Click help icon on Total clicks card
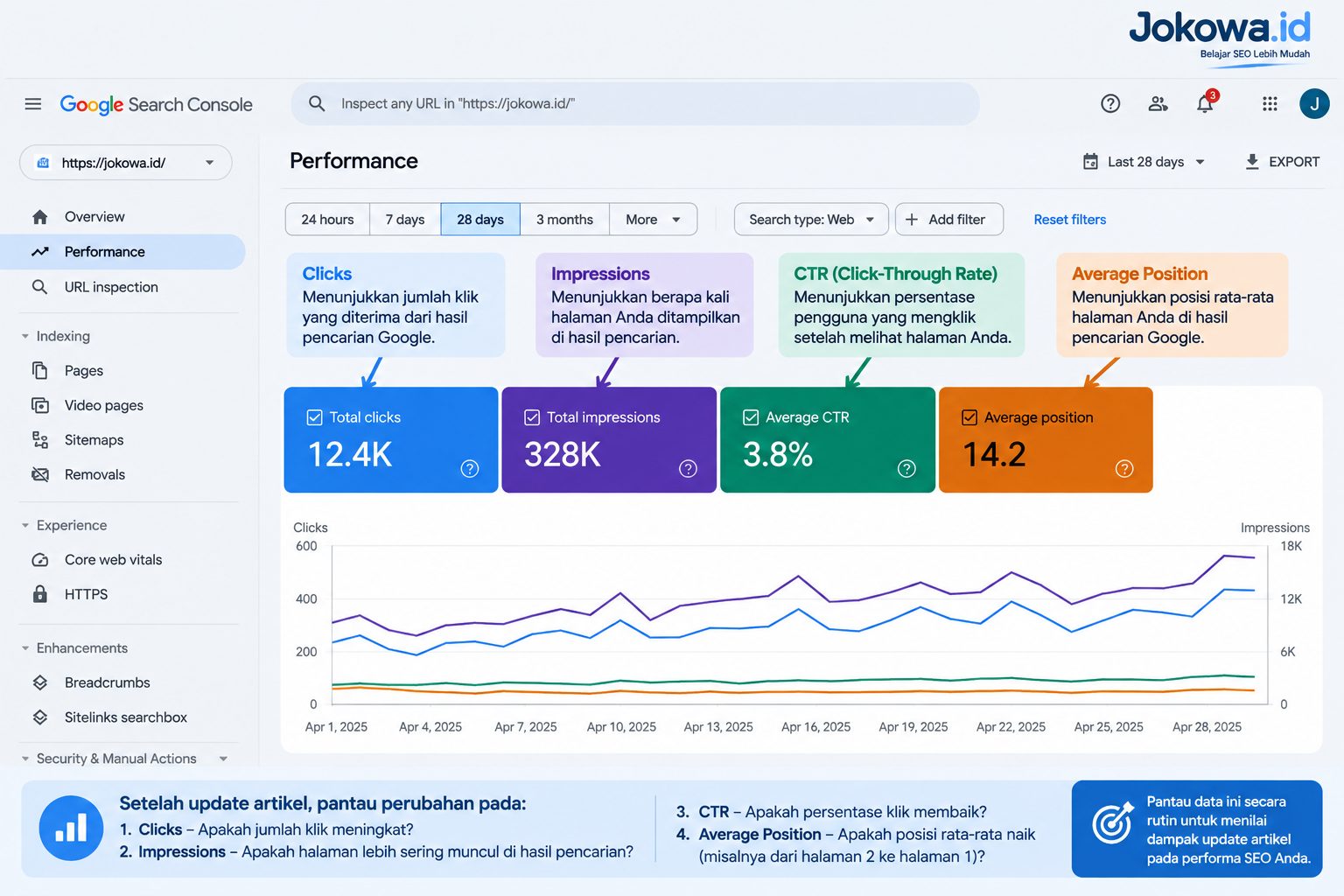 tap(470, 469)
